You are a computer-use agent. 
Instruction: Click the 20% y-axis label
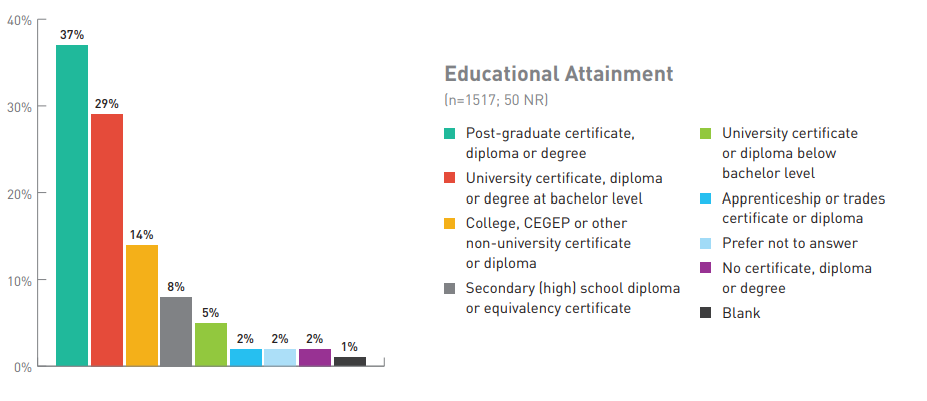[18, 194]
